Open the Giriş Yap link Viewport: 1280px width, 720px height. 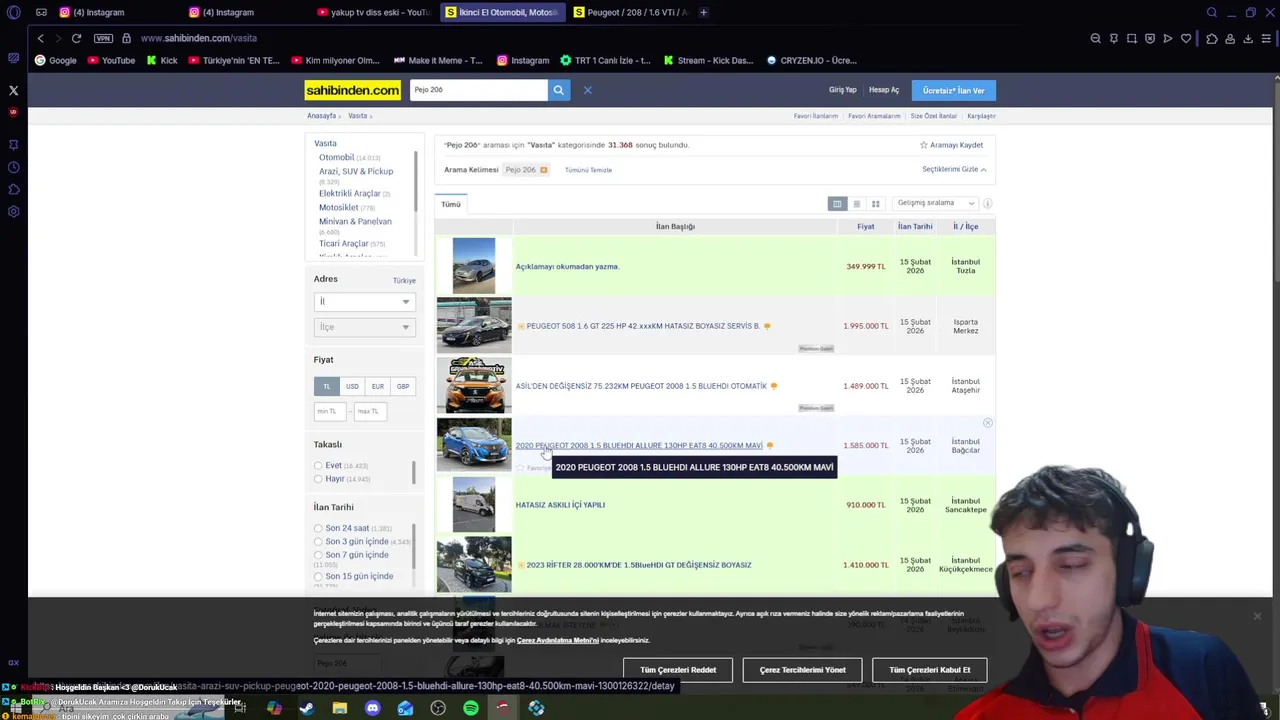pyautogui.click(x=842, y=90)
